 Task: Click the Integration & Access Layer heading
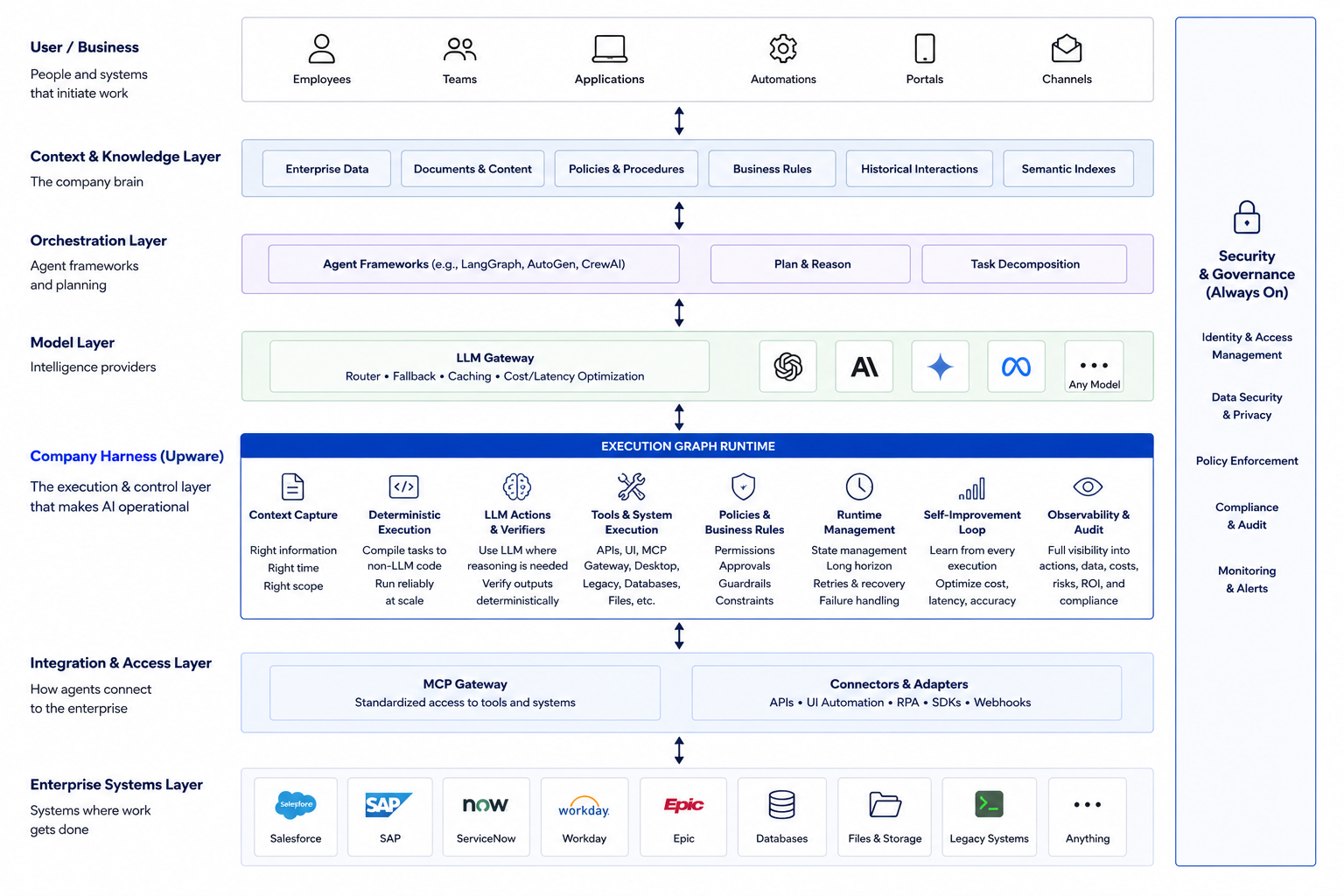(x=121, y=663)
